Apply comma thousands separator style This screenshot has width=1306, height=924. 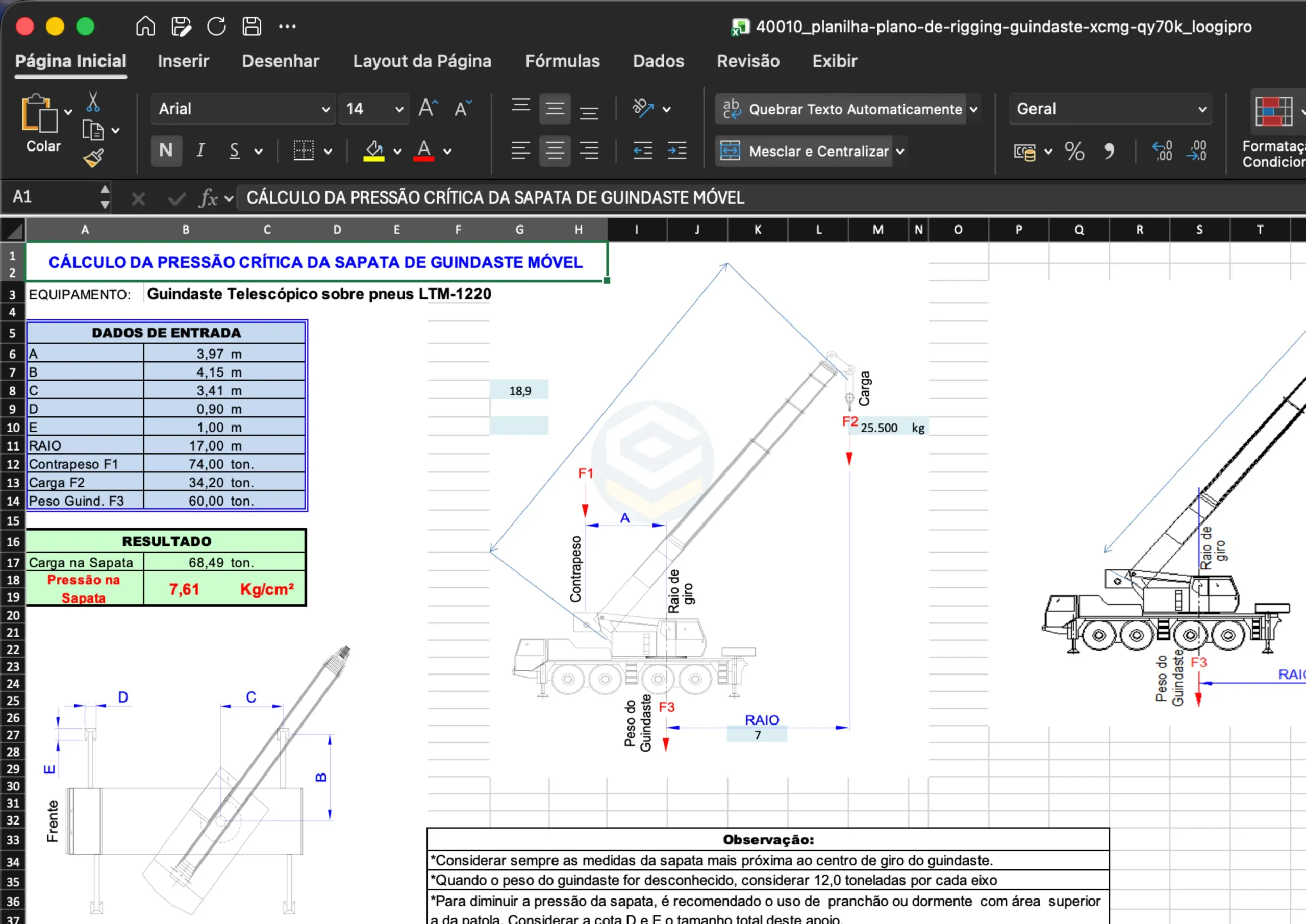click(x=1109, y=152)
